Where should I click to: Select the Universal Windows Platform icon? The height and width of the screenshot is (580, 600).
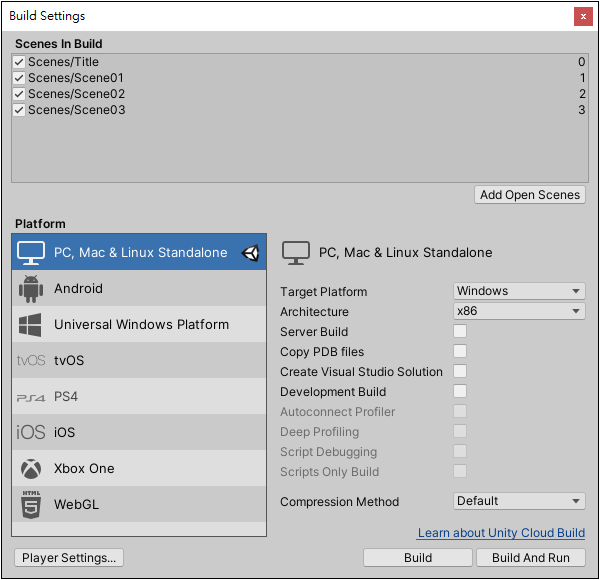click(x=30, y=325)
